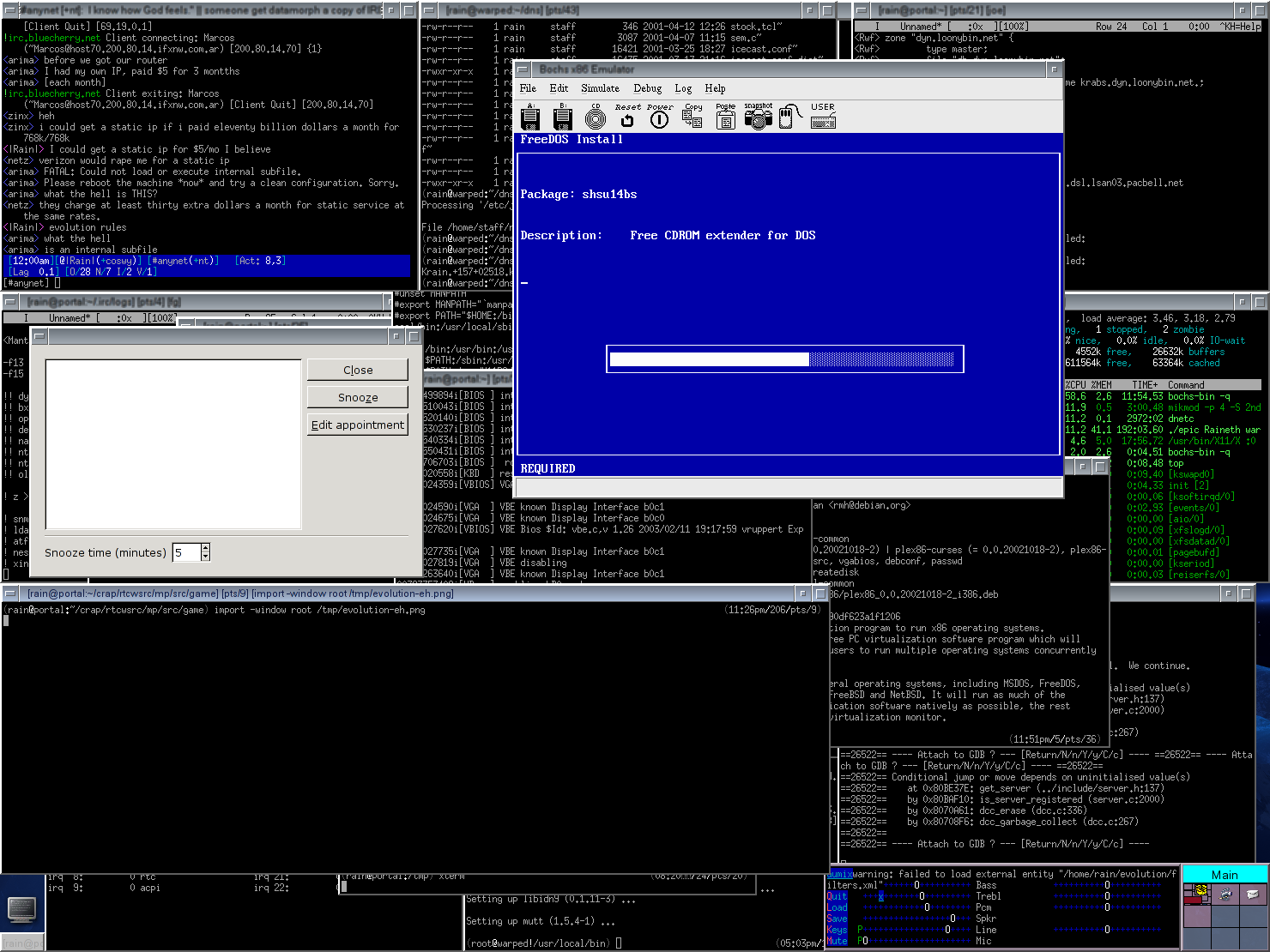The width and height of the screenshot is (1270, 952).
Task: Open Bochs window menu button at title bar left
Action: (x=523, y=69)
